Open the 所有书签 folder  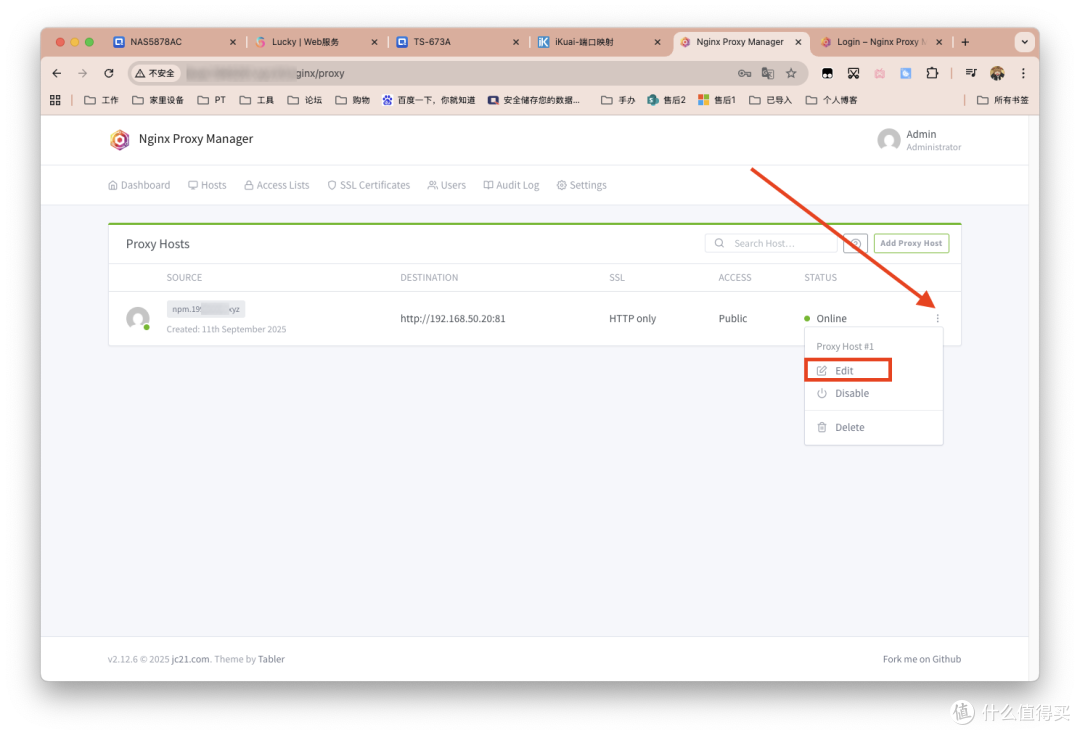(1003, 100)
